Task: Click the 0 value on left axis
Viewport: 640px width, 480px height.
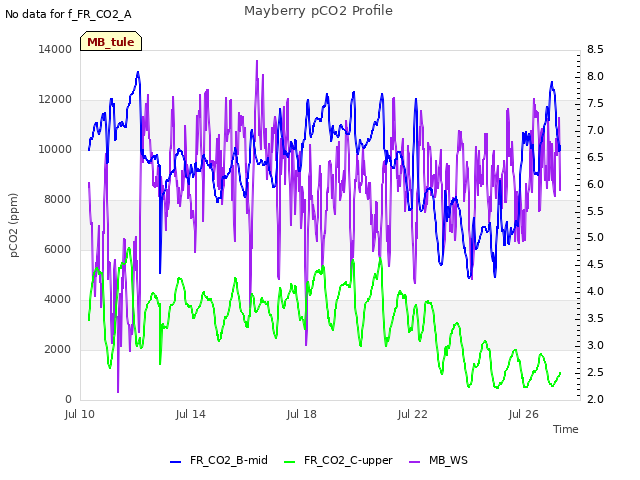Action: (69, 399)
